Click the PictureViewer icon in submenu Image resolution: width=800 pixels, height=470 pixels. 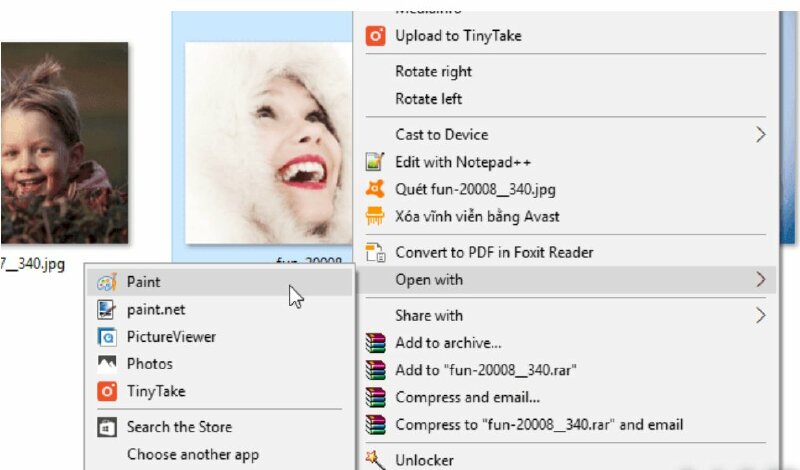(107, 337)
